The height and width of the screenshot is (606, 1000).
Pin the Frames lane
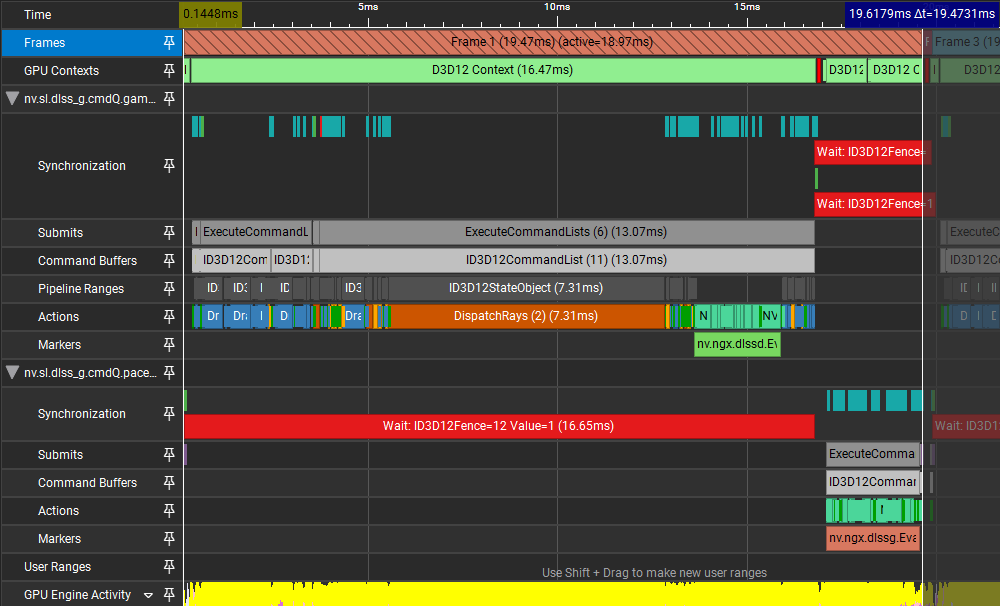(x=169, y=43)
